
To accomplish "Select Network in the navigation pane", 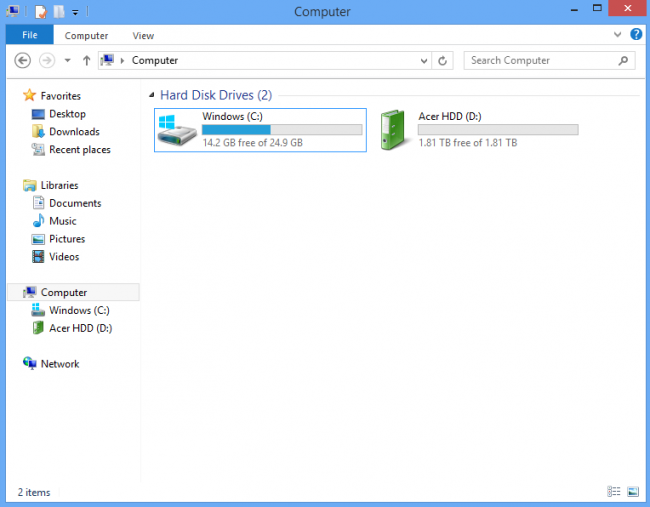I will [60, 364].
